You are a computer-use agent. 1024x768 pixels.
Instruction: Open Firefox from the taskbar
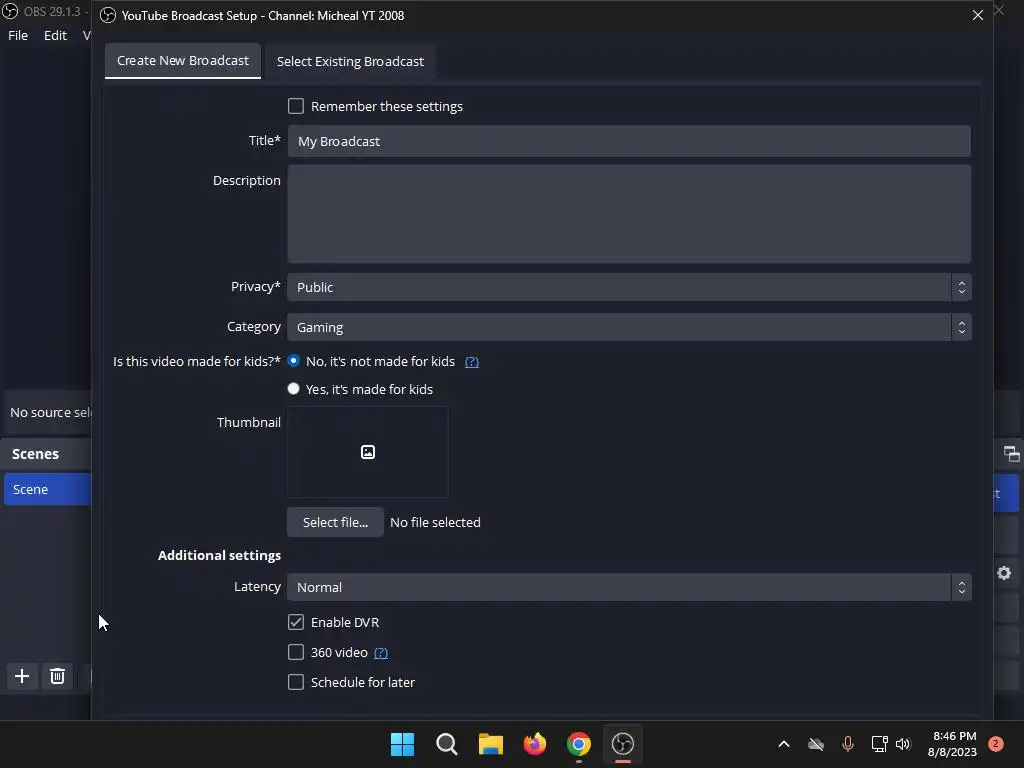(535, 744)
